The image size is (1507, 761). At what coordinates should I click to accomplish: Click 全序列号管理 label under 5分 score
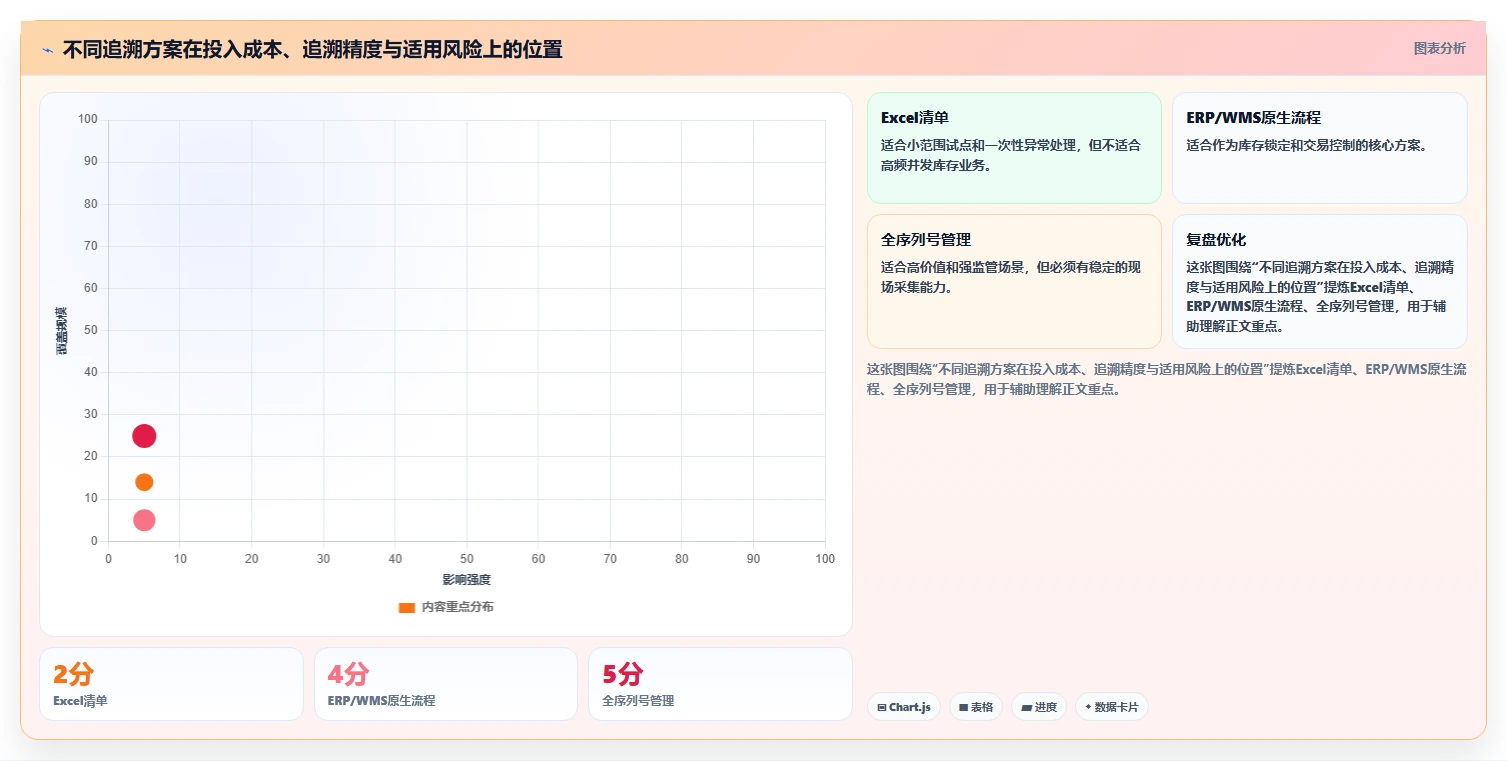[638, 701]
